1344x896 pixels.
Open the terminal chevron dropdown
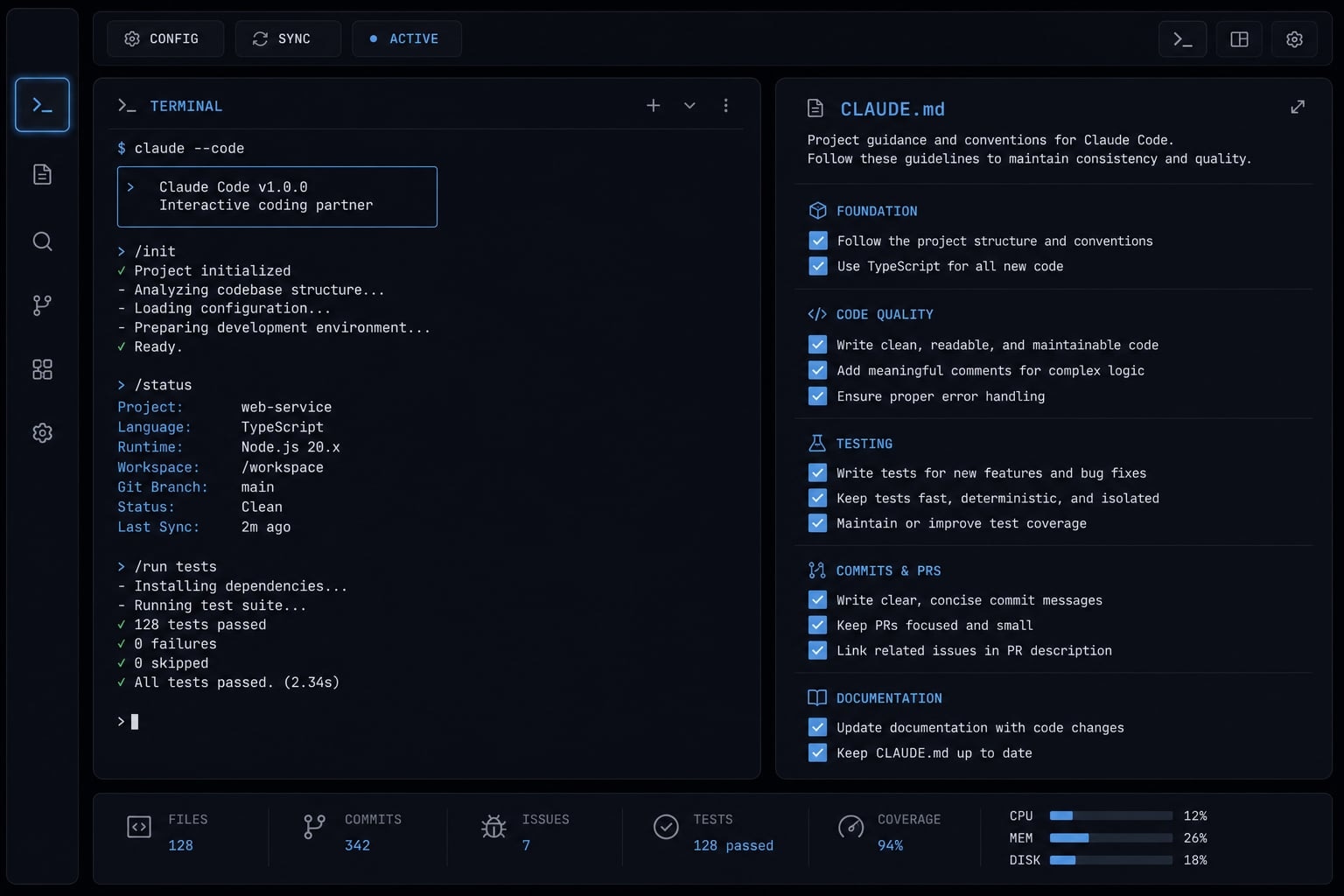click(689, 106)
